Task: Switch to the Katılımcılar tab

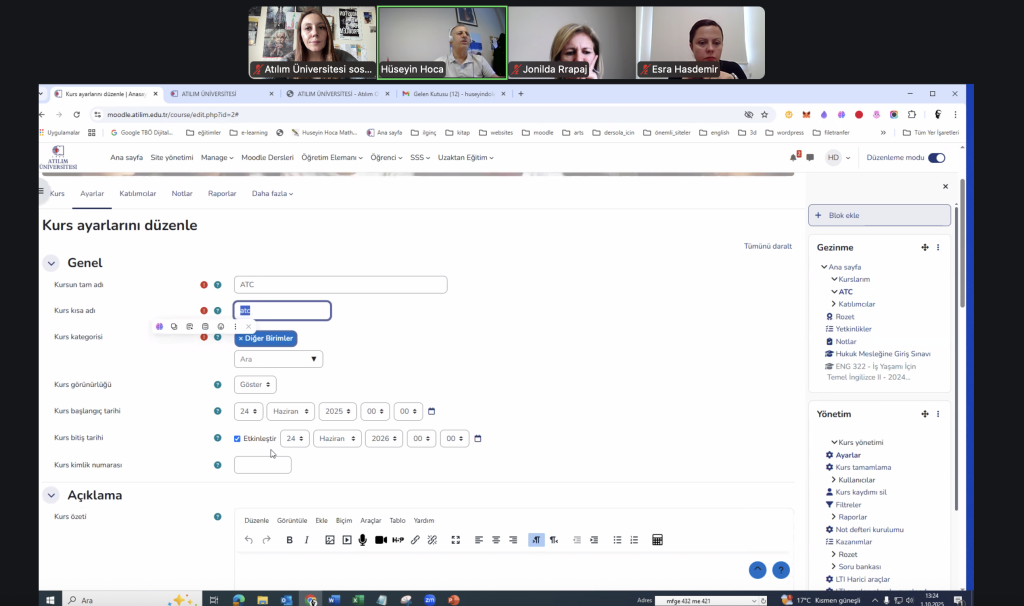Action: [x=138, y=193]
